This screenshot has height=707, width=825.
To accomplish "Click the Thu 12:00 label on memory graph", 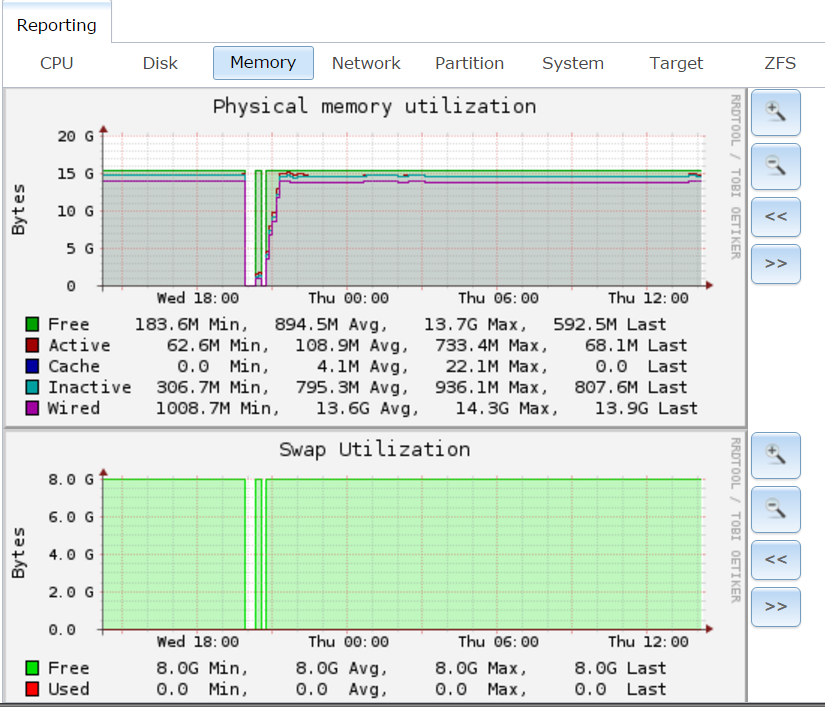I will click(648, 298).
